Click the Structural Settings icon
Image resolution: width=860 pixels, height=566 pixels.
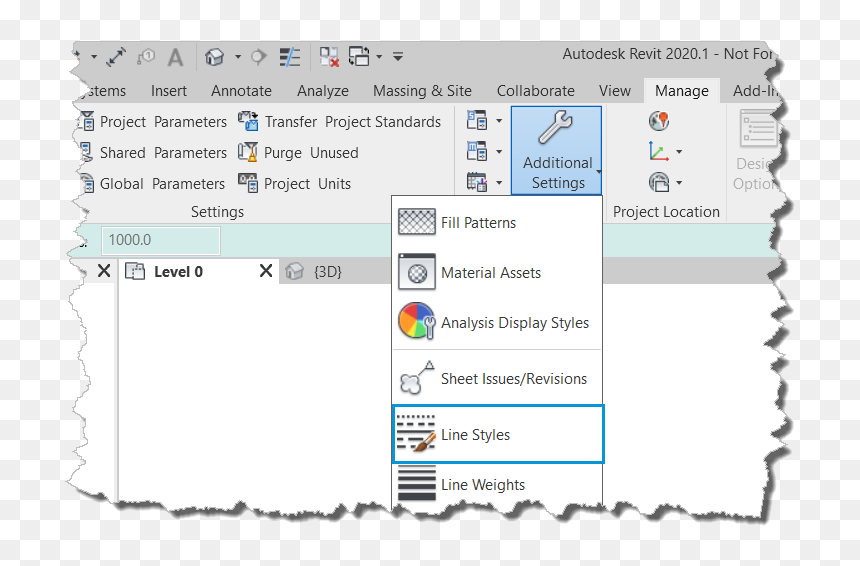[x=477, y=120]
